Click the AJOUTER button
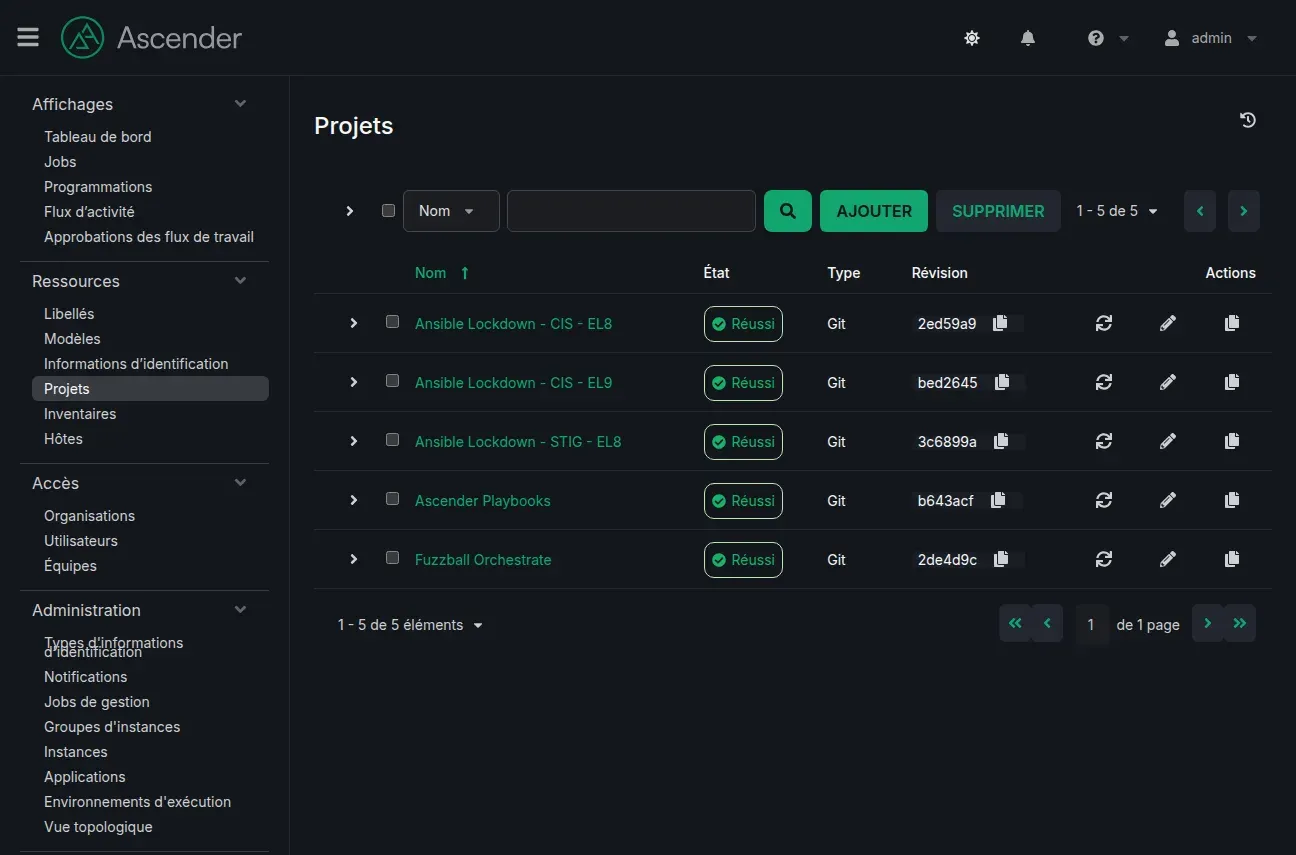Image resolution: width=1296 pixels, height=855 pixels. [874, 211]
